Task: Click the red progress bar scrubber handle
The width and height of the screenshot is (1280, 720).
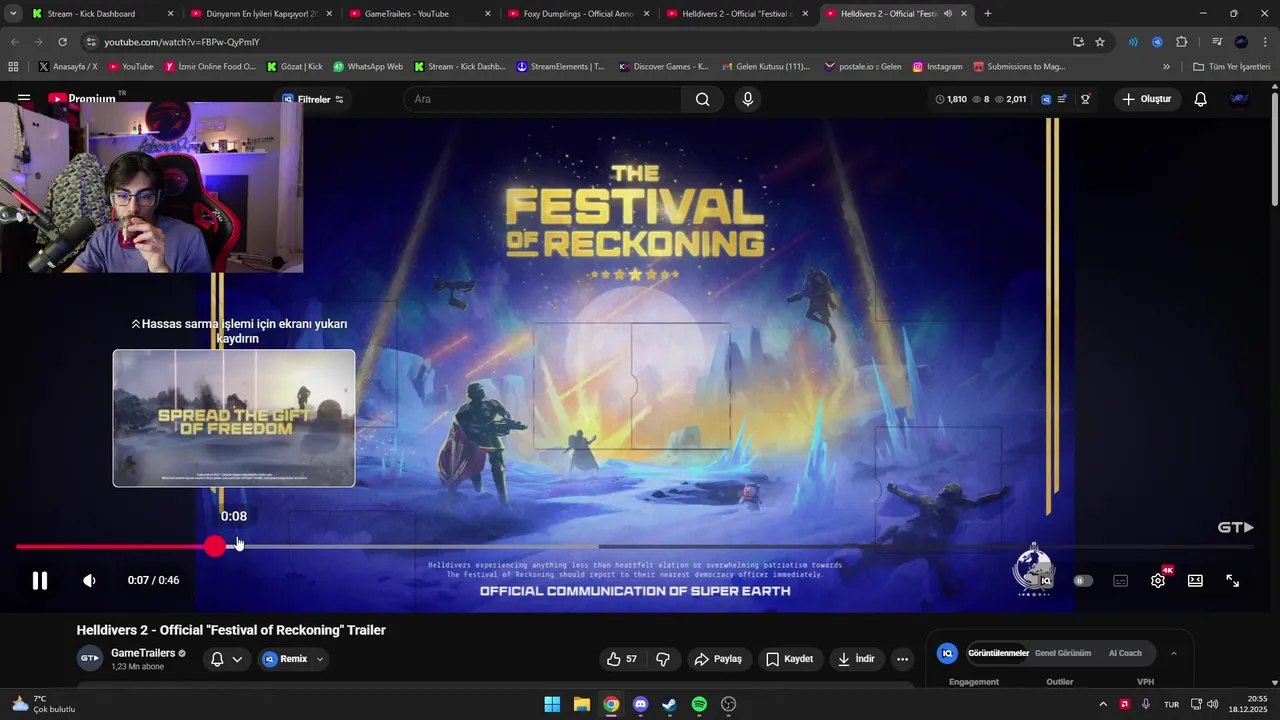Action: (x=215, y=546)
